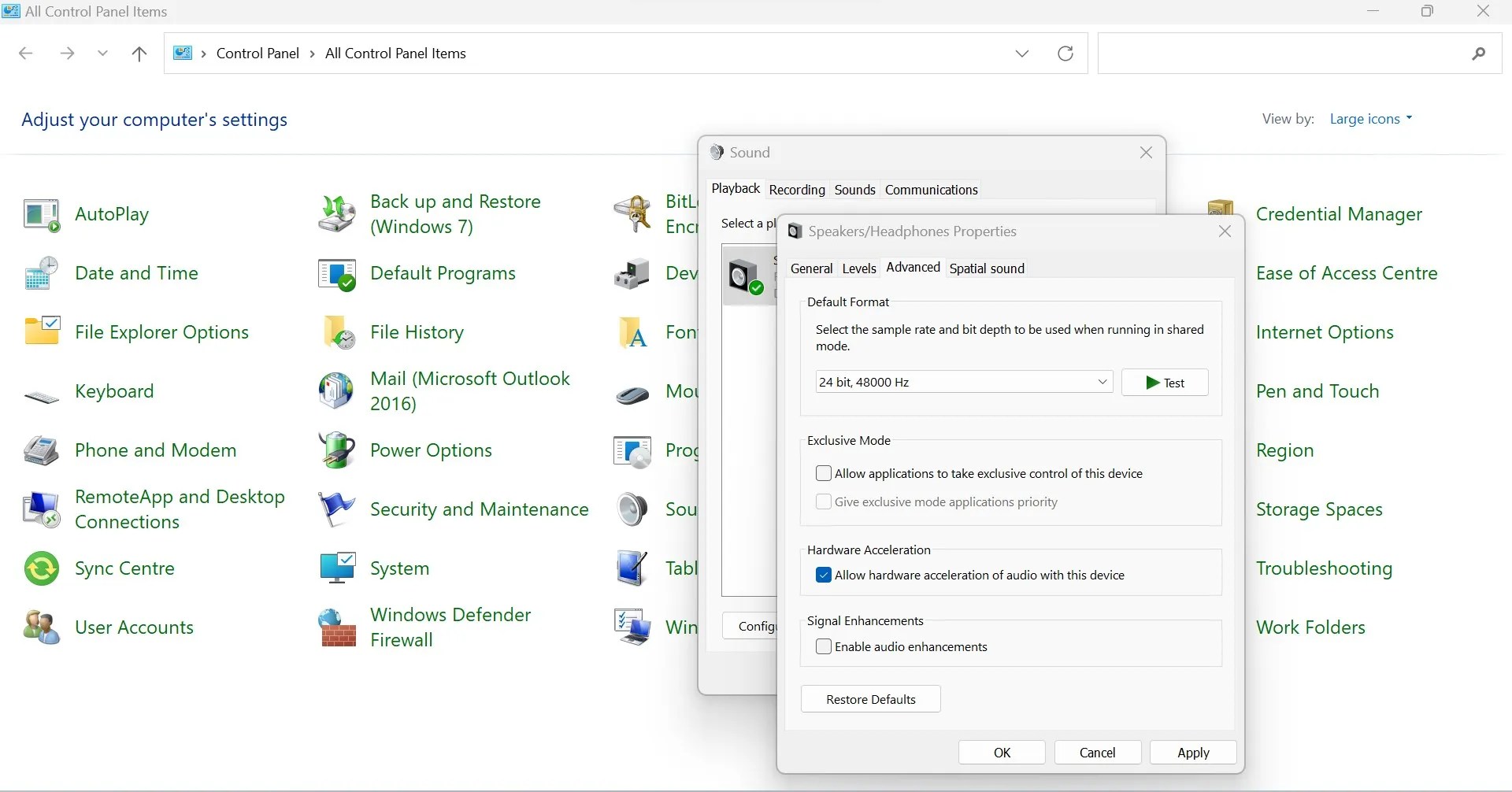
Task: Click the Control Panel search field
Action: (x=1299, y=54)
